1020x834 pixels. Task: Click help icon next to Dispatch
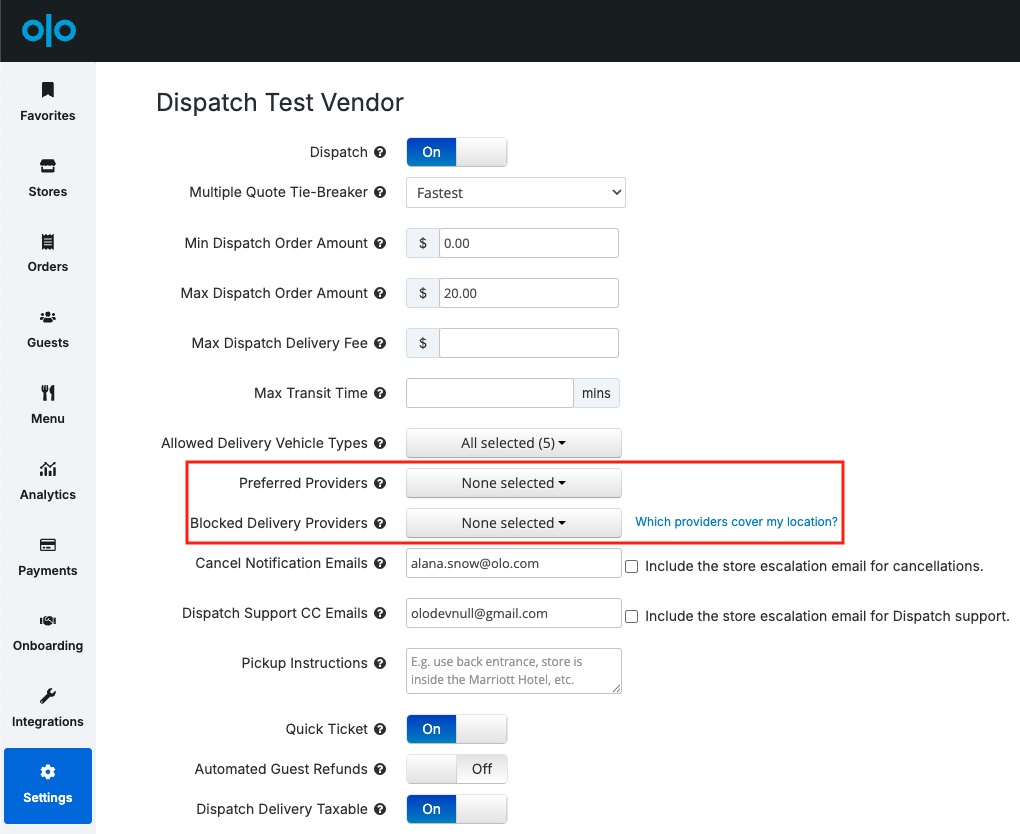380,152
